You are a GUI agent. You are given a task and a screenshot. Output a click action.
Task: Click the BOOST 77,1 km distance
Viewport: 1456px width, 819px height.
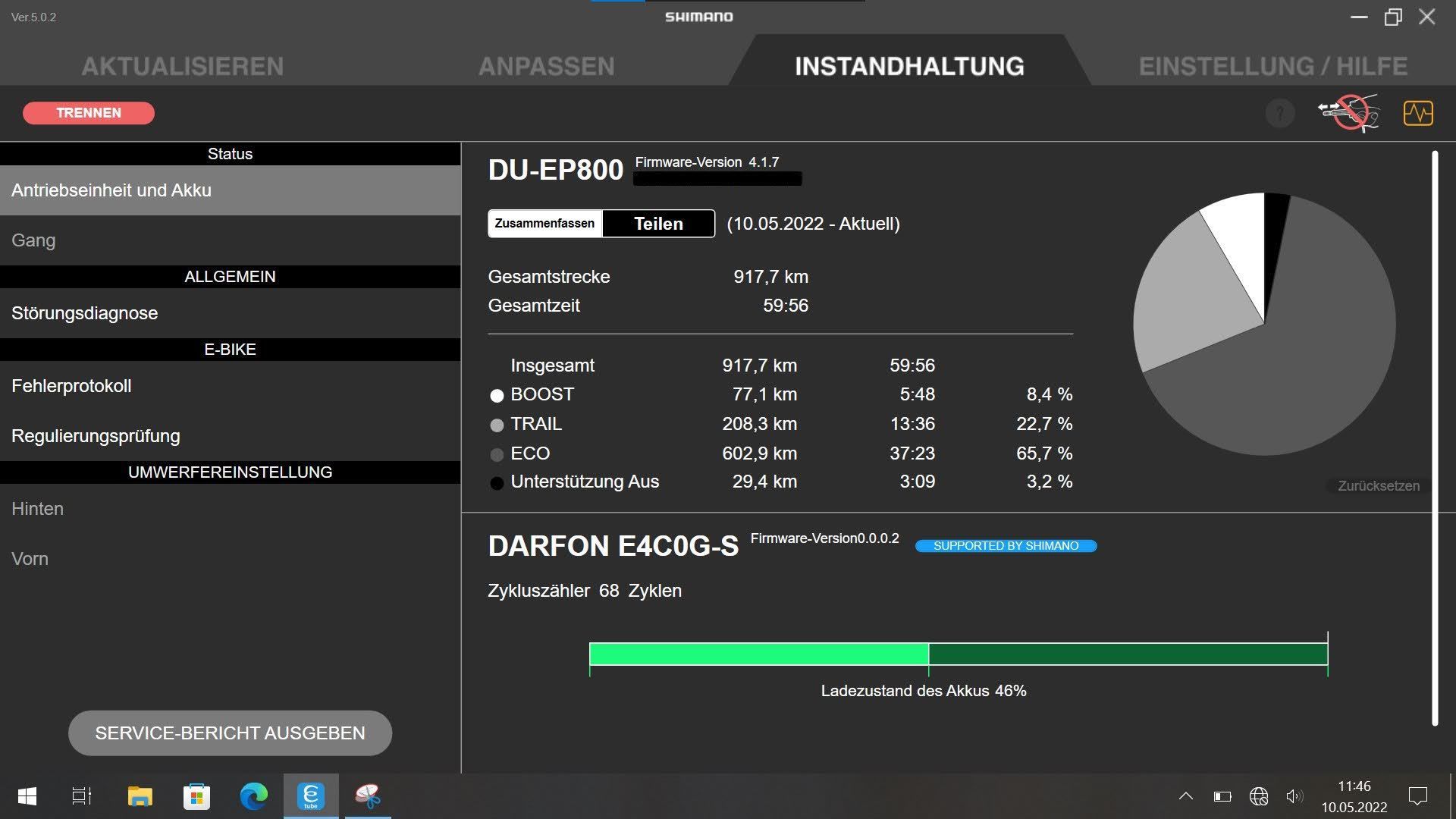click(x=764, y=394)
